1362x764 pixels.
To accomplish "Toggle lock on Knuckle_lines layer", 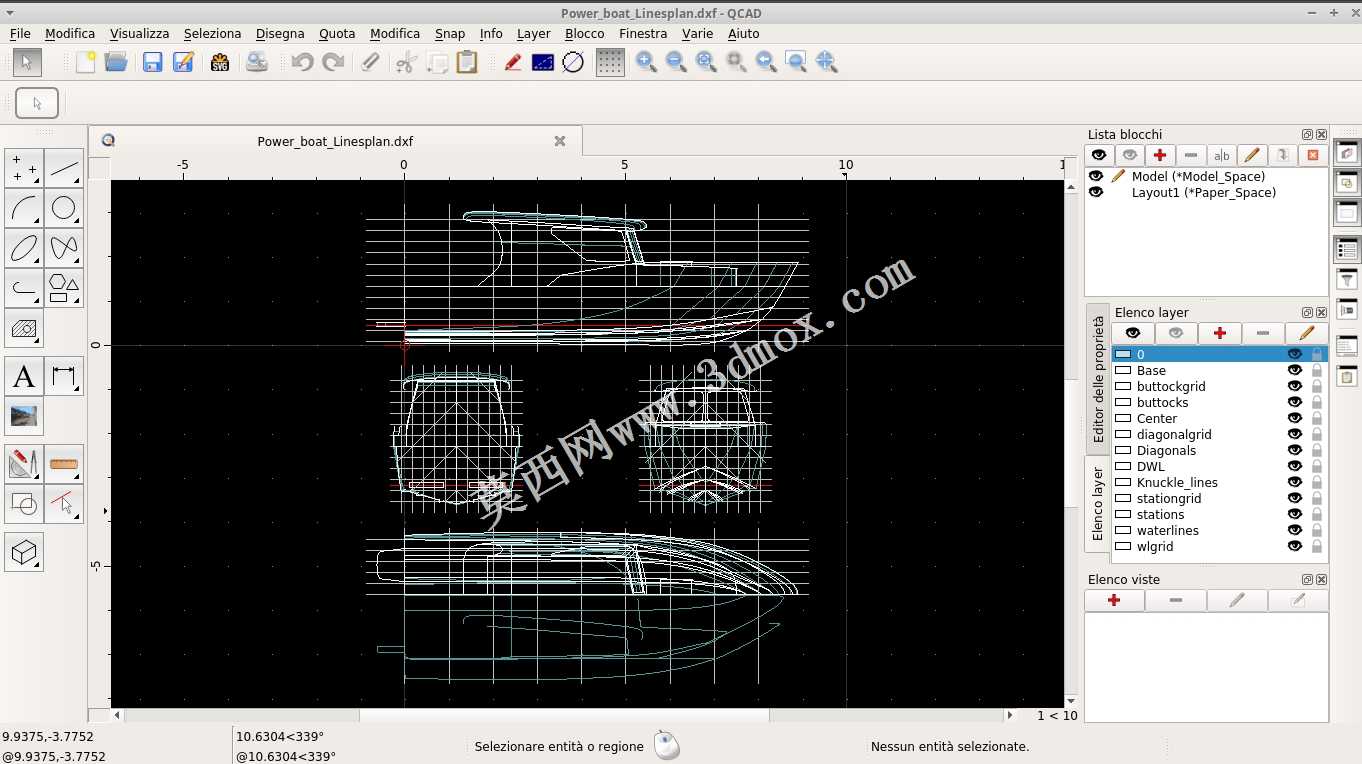I will coord(1317,482).
